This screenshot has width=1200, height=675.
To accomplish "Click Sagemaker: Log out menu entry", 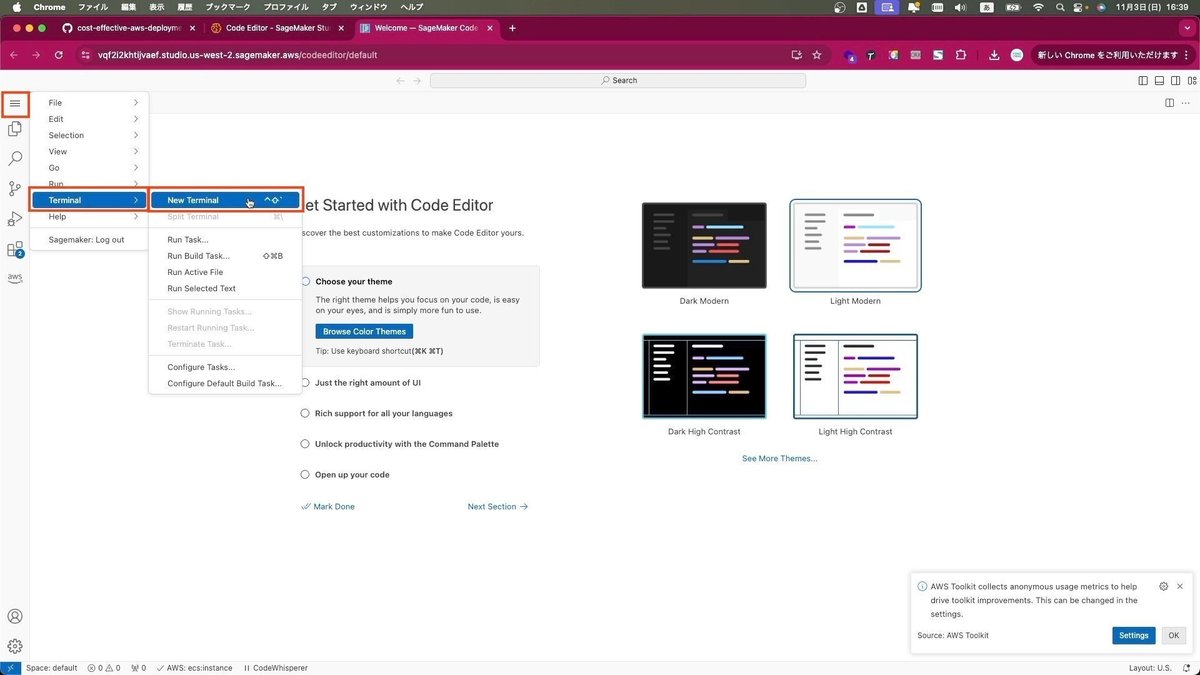I will [89, 240].
